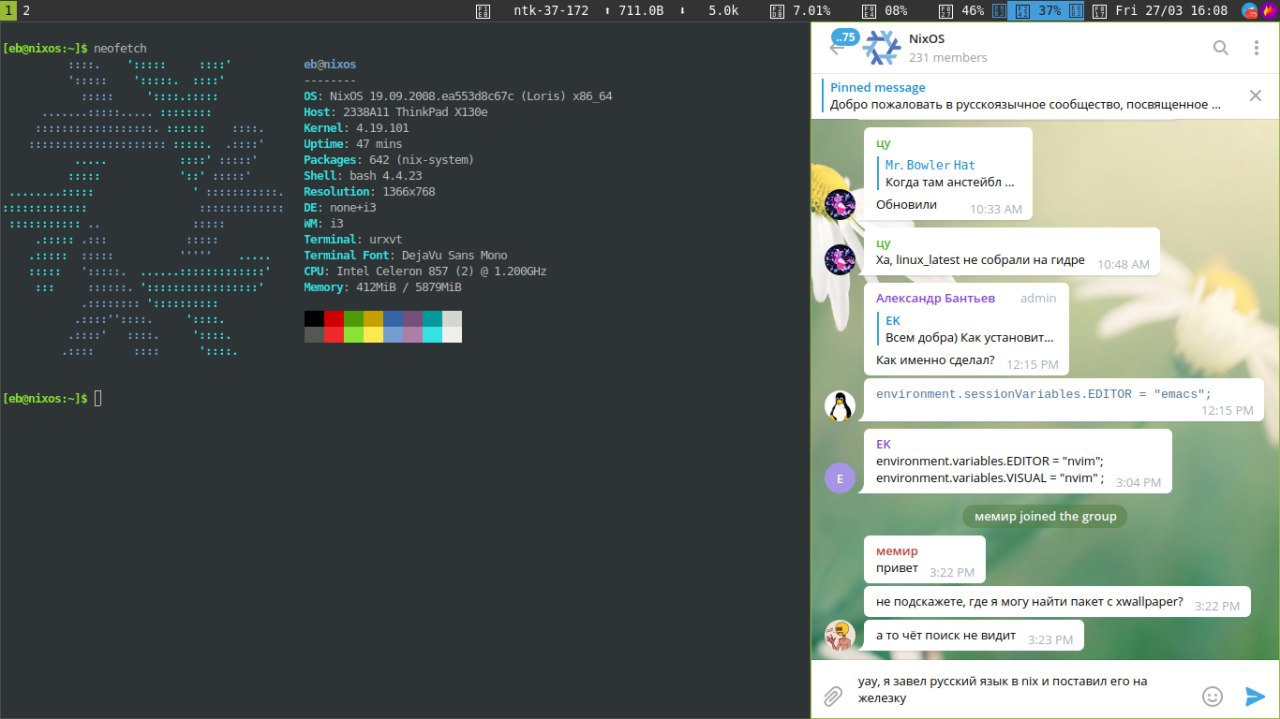
Task: Click the 'Как именно сделал?' message text
Action: tap(935, 360)
